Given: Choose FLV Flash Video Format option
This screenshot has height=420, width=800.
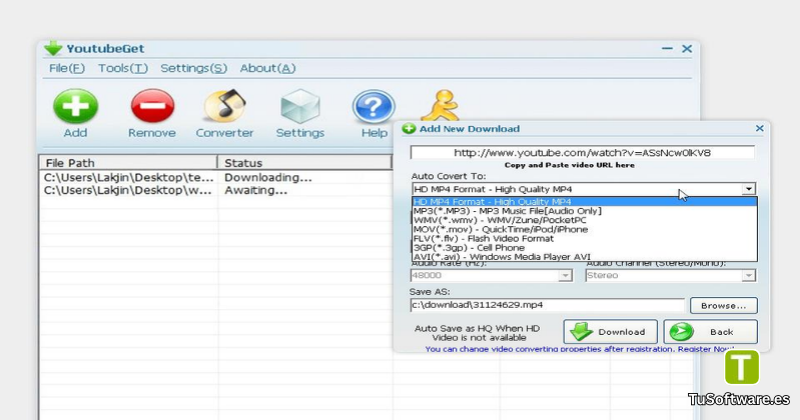Looking at the screenshot, I should (x=585, y=238).
